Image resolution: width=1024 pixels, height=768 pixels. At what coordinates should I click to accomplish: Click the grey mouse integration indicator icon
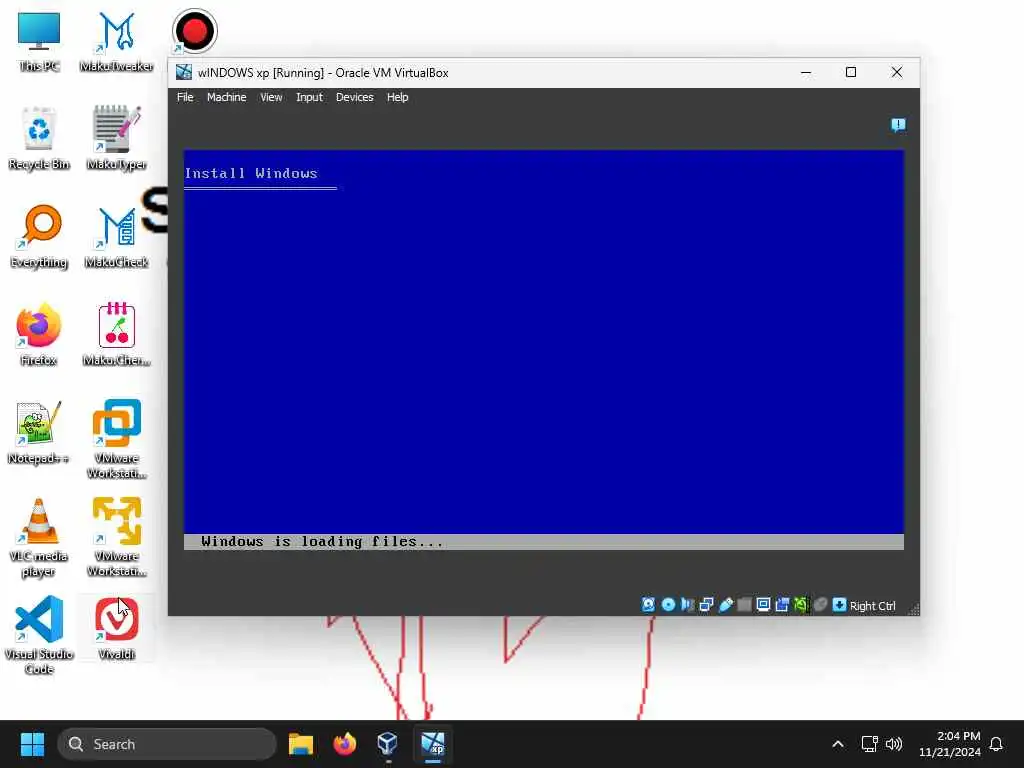pyautogui.click(x=820, y=605)
